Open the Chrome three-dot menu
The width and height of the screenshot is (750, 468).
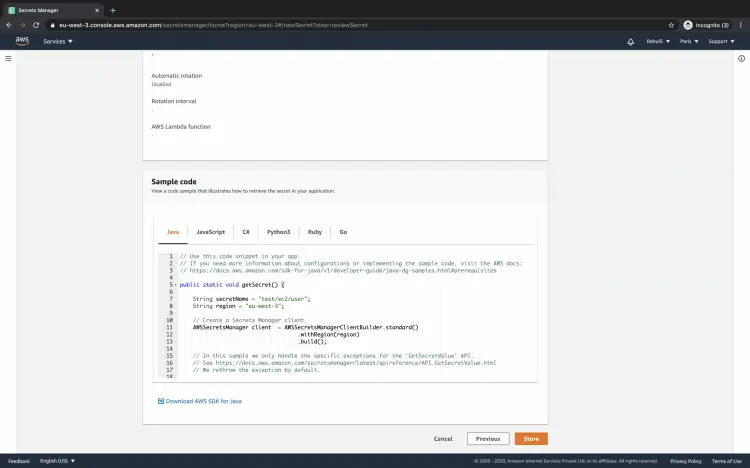(741, 25)
